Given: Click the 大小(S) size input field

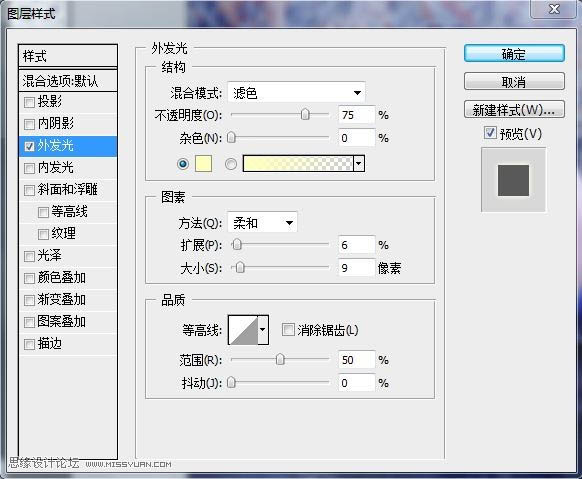Looking at the screenshot, I should coord(356,268).
